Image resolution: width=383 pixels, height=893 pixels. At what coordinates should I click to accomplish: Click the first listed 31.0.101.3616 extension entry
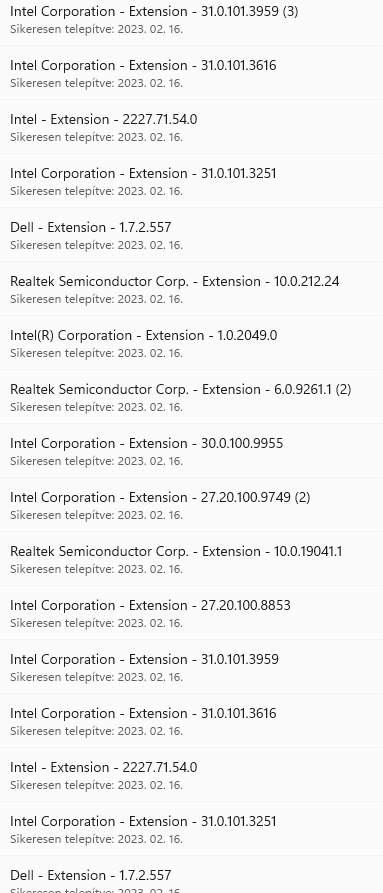point(191,73)
